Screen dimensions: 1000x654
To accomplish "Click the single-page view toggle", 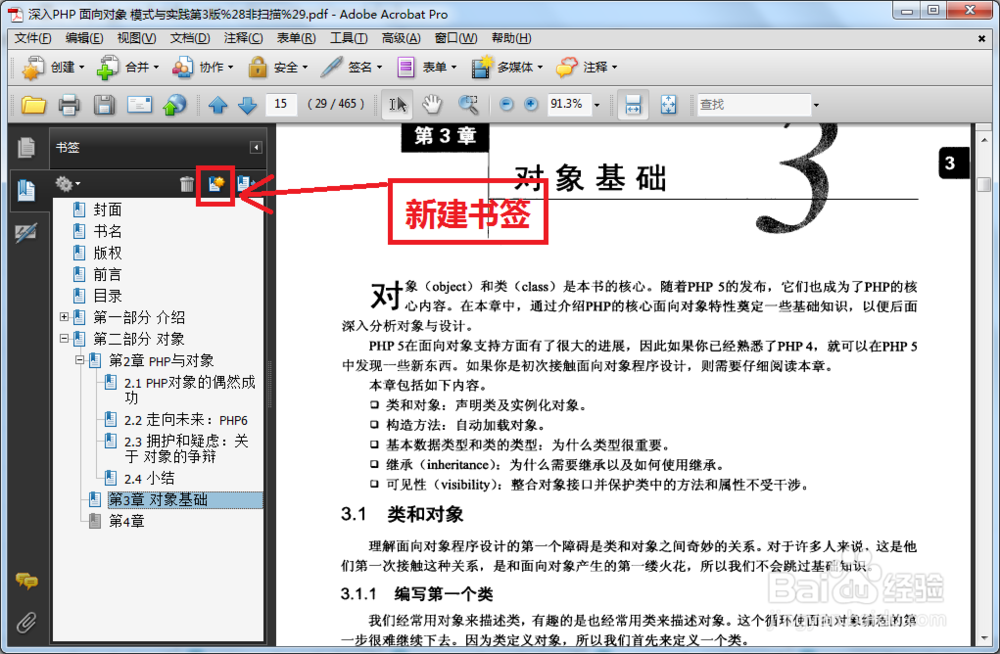I will click(x=633, y=104).
